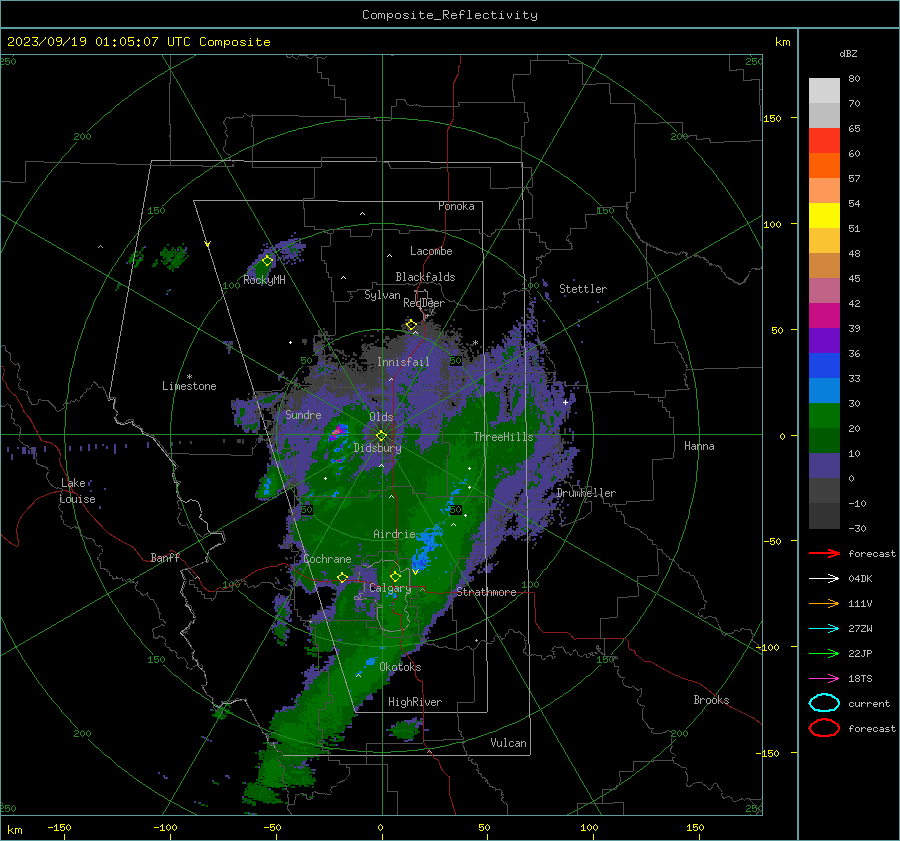Viewport: 900px width, 841px height.
Task: Click the 18TS legend label
Action: pos(860,679)
